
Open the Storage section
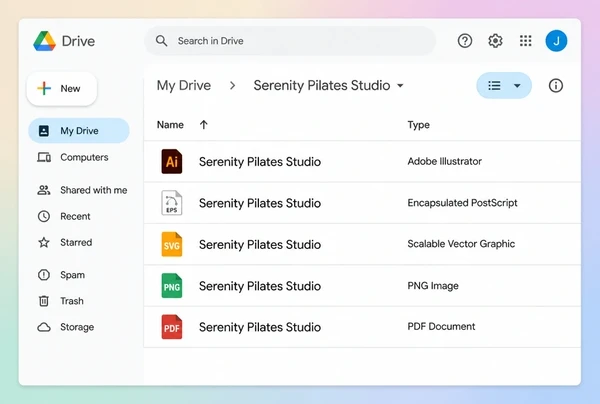(x=65, y=327)
